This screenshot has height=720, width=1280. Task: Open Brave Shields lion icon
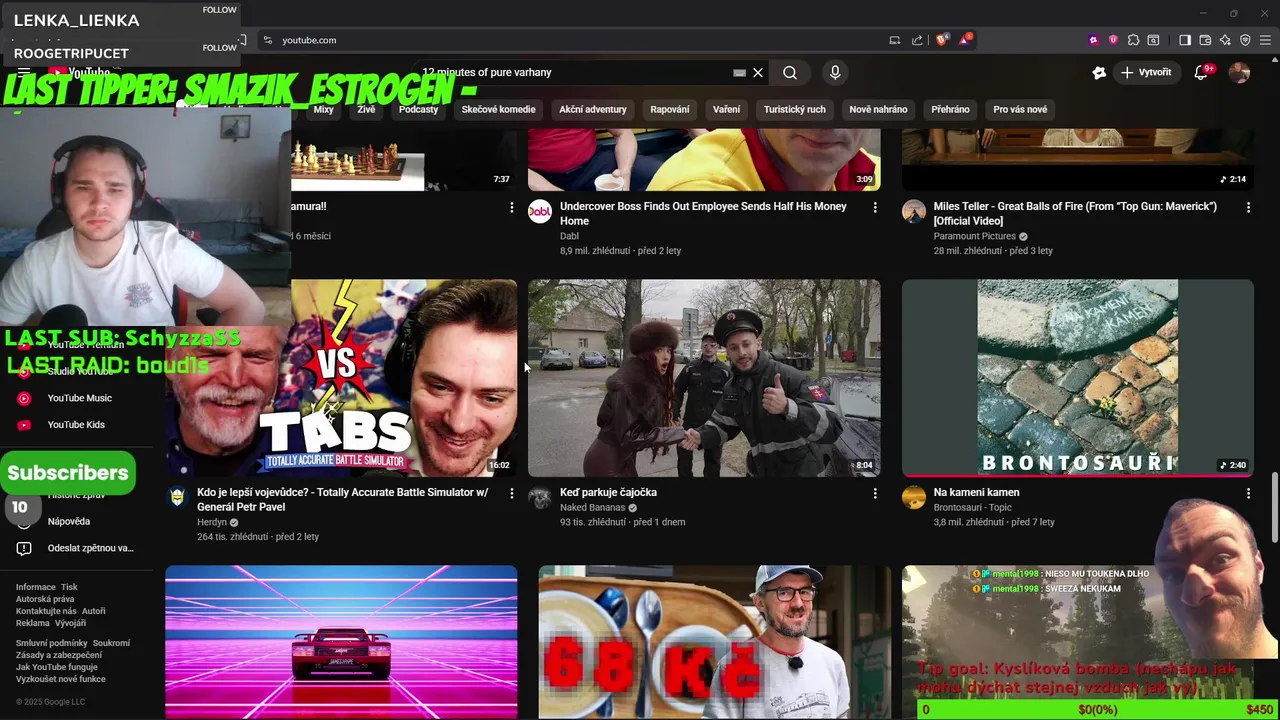click(941, 40)
